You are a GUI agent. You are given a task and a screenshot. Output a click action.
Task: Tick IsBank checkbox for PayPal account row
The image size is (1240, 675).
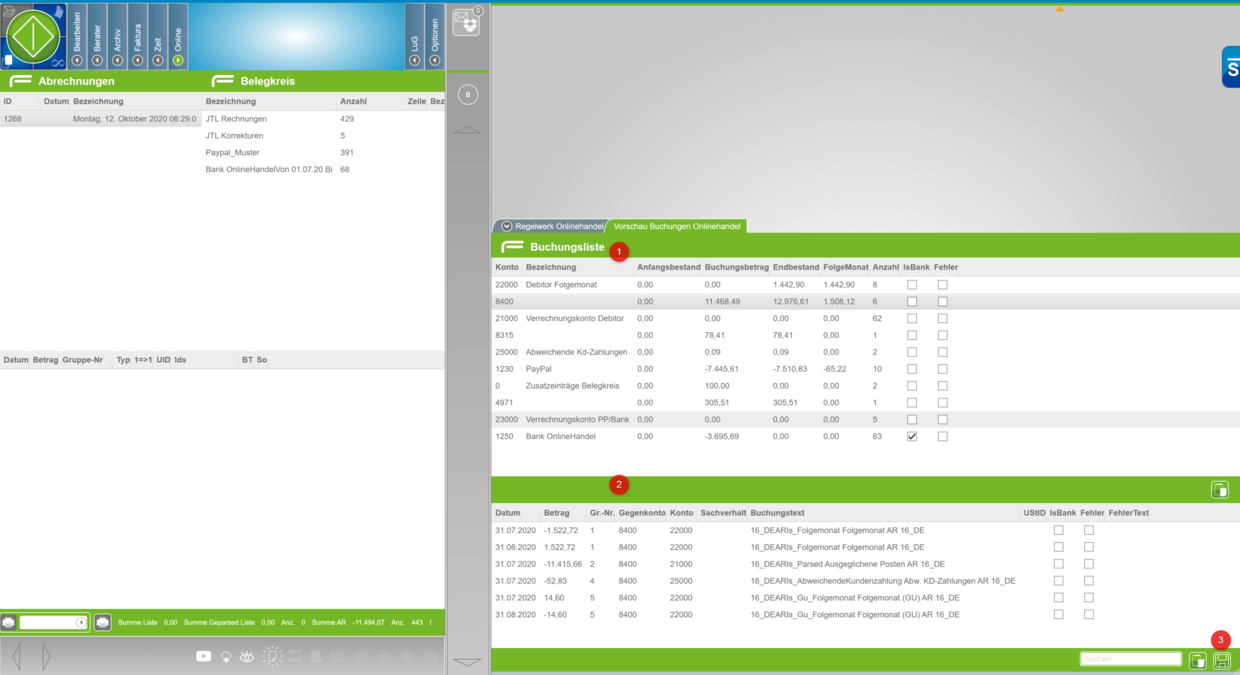(912, 369)
